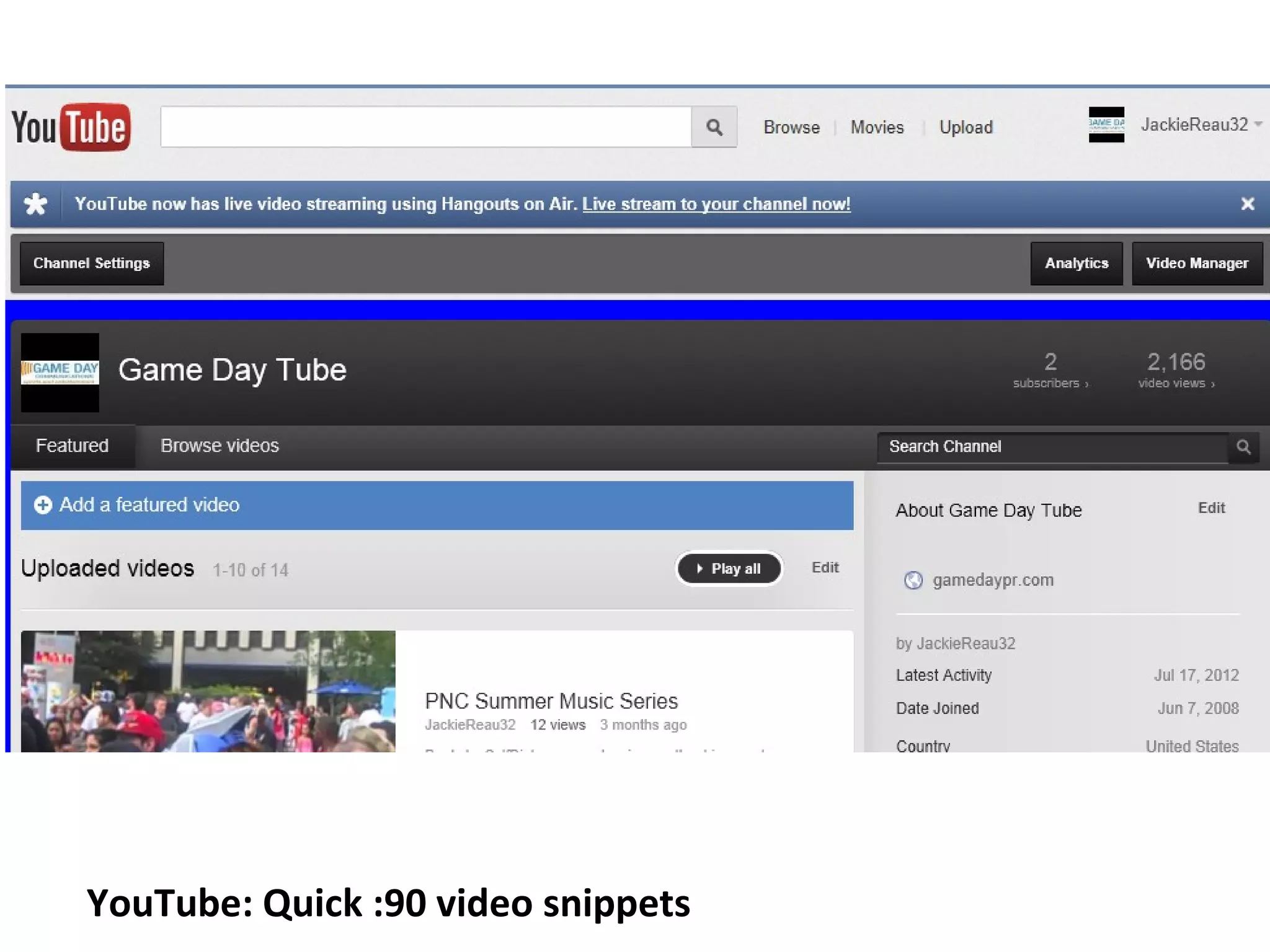Click the "by JackieReau32" text in About panel
Viewport: 1270px width, 952px height.
(956, 643)
